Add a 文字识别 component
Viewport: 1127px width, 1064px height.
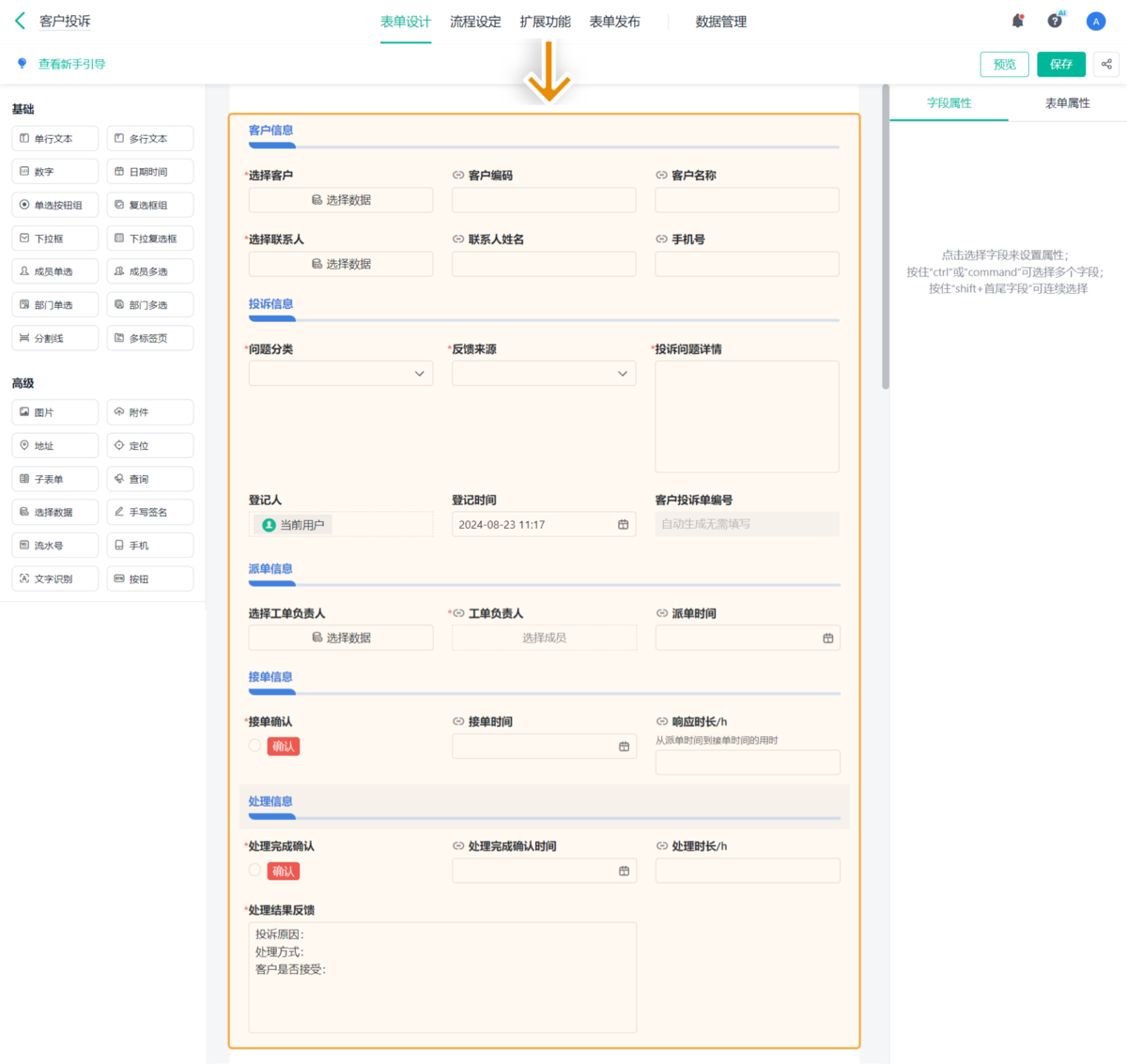(x=55, y=579)
